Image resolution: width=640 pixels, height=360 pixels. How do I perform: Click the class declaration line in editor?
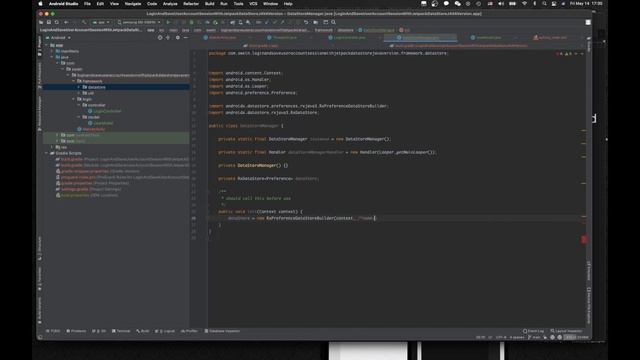point(246,126)
